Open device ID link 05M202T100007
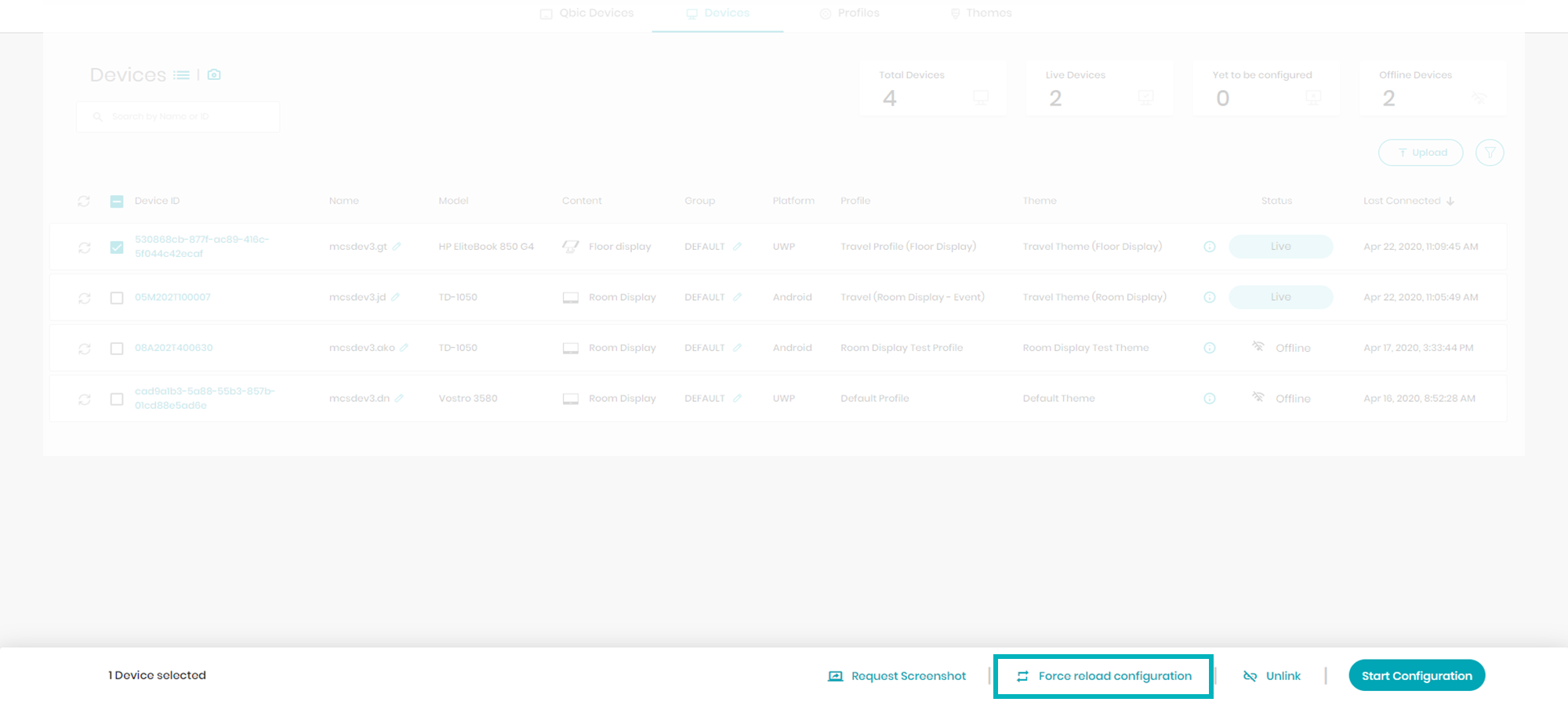 (x=172, y=297)
